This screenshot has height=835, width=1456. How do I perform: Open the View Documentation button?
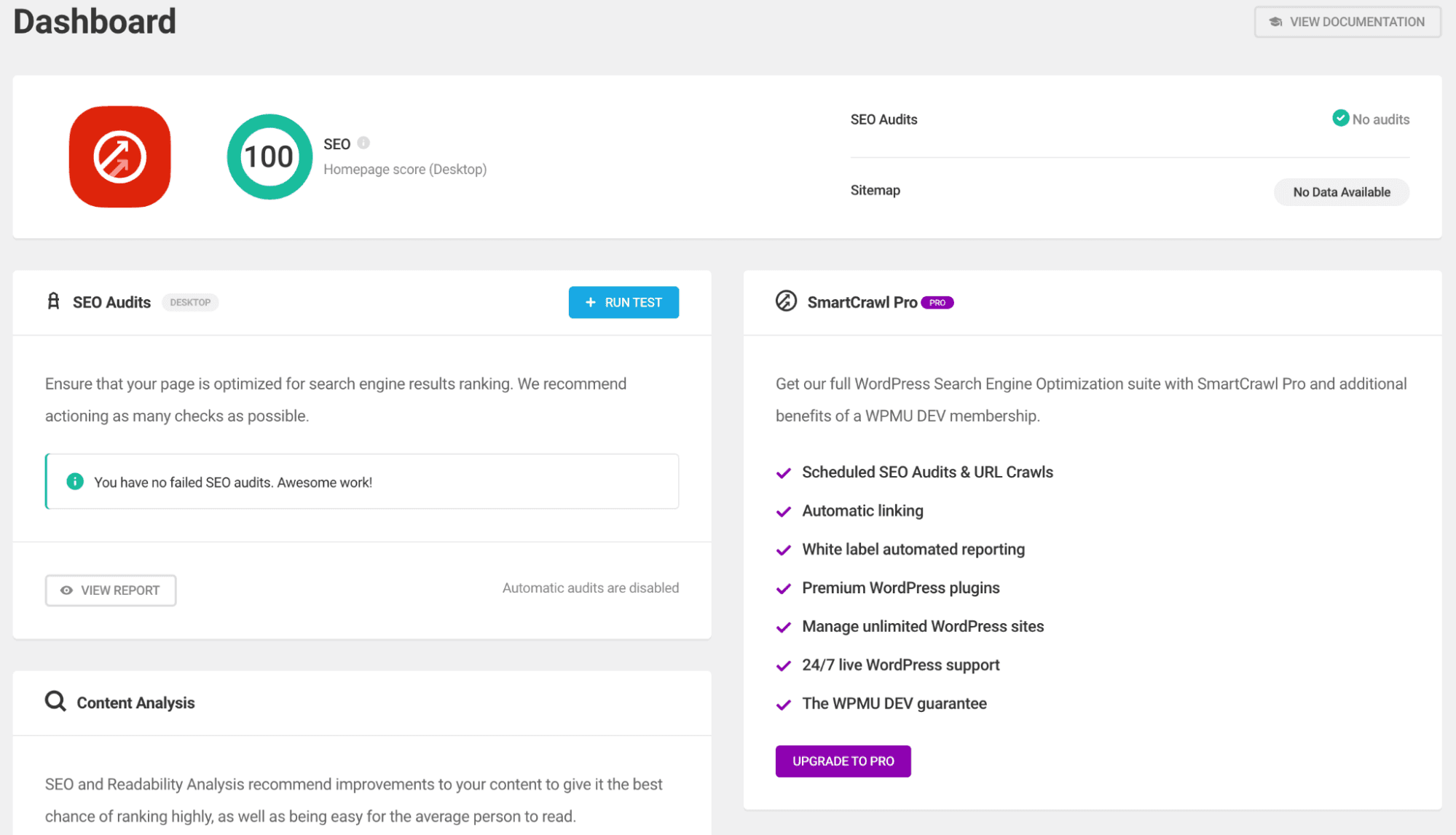pyautogui.click(x=1347, y=22)
